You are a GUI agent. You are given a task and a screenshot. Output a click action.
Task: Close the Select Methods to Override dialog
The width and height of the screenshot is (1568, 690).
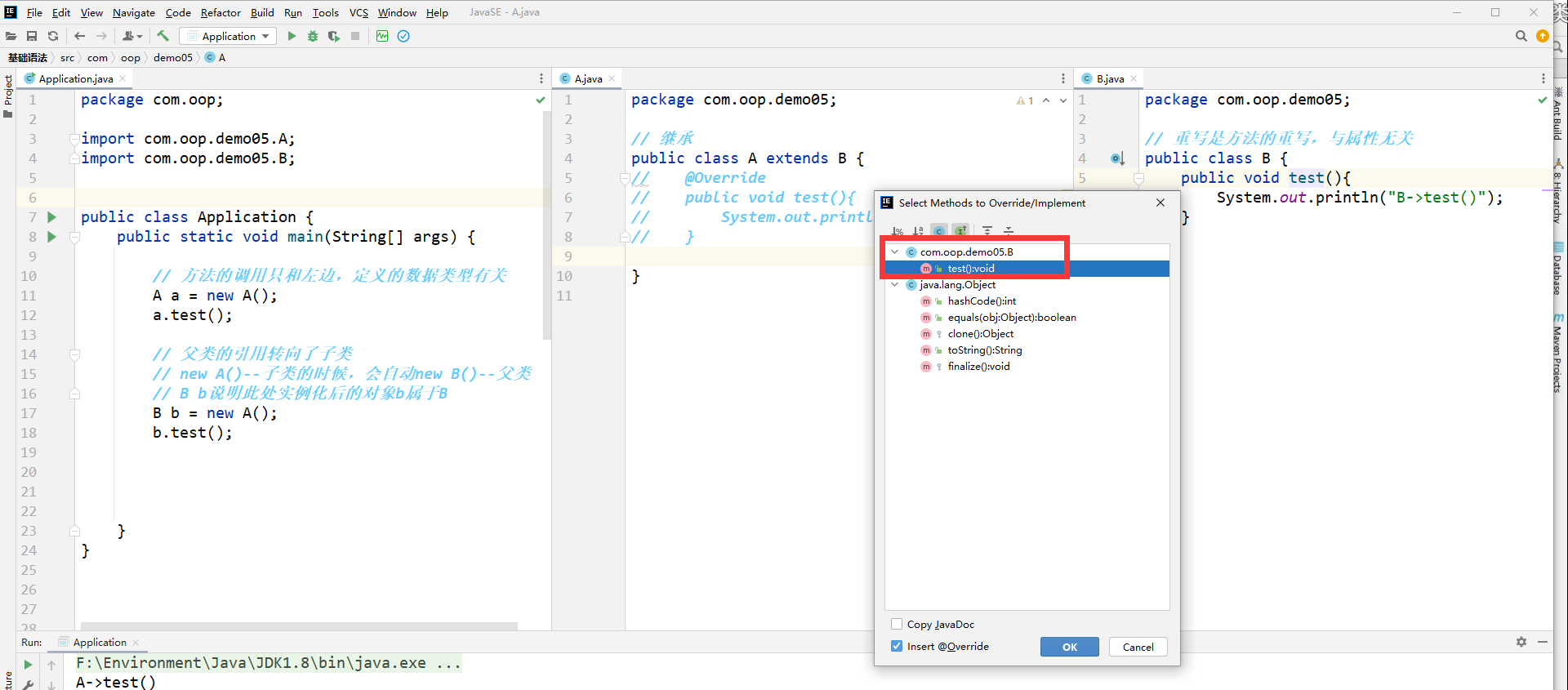coord(1160,203)
